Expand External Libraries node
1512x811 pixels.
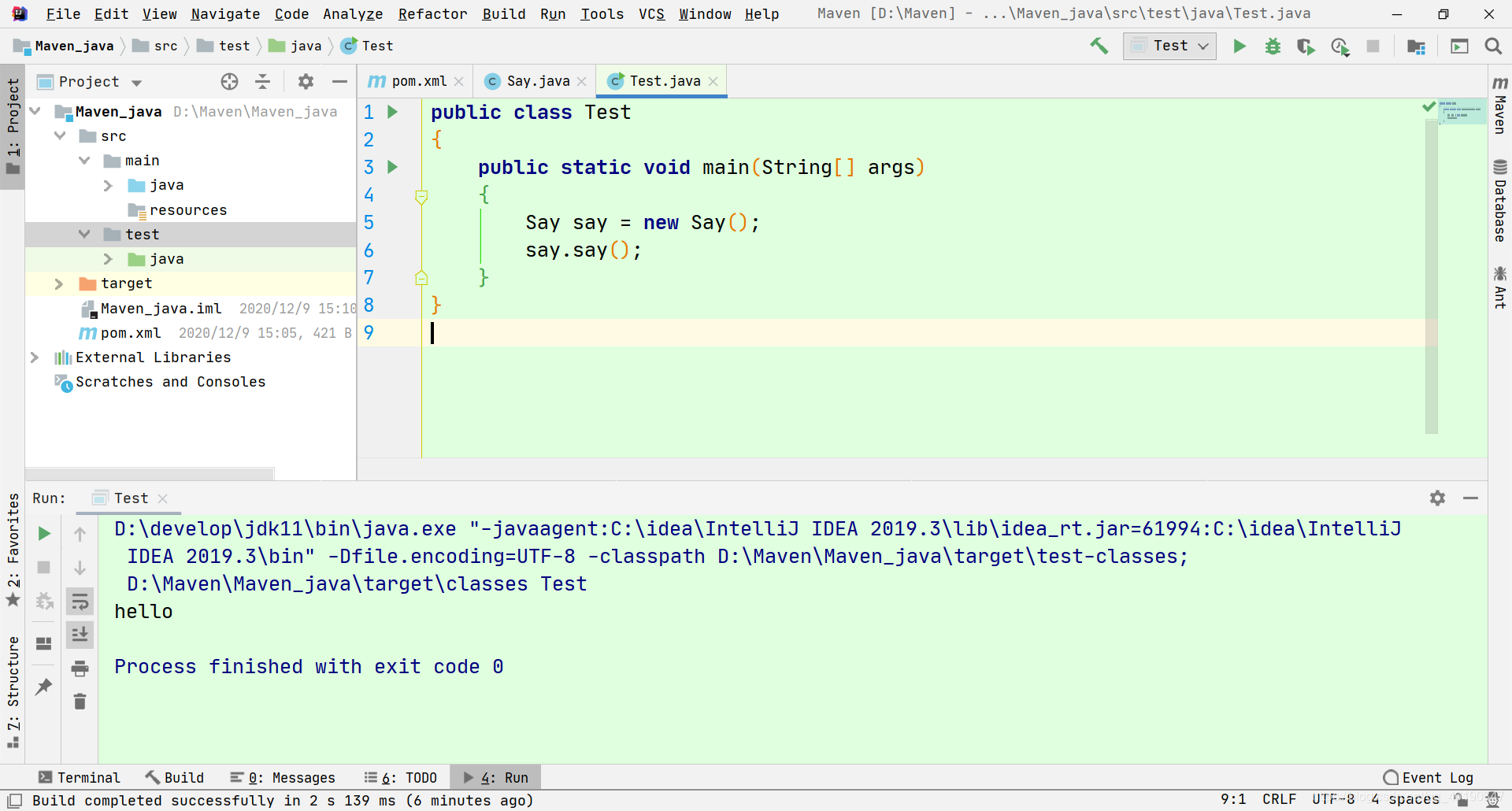coord(35,357)
